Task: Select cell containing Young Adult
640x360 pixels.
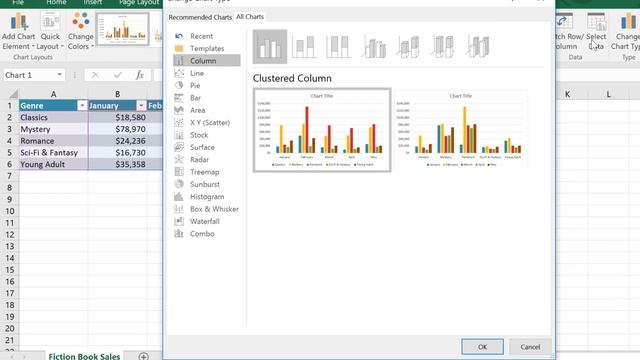Action: [x=53, y=164]
